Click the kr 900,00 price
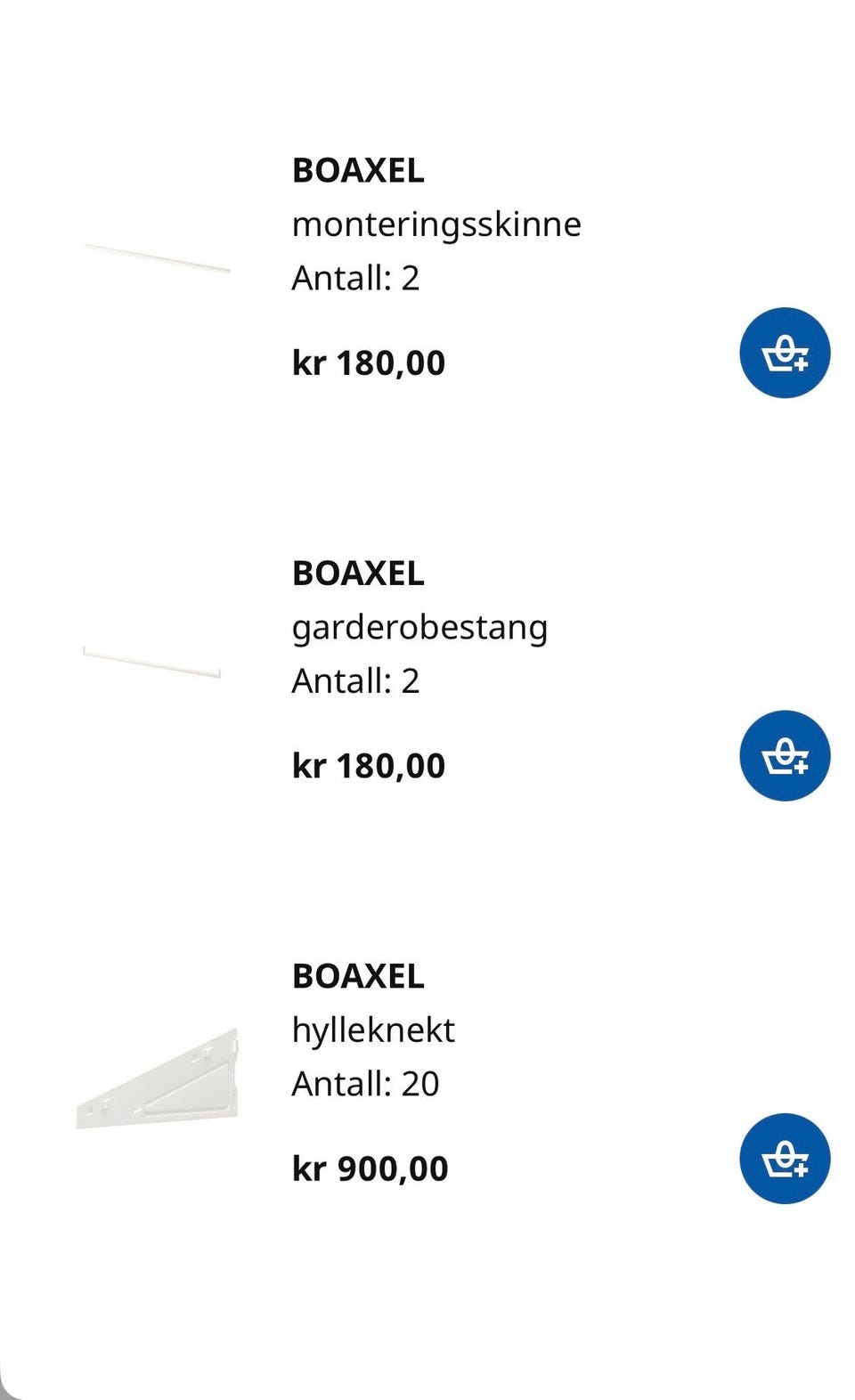855x1400 pixels. point(370,1168)
